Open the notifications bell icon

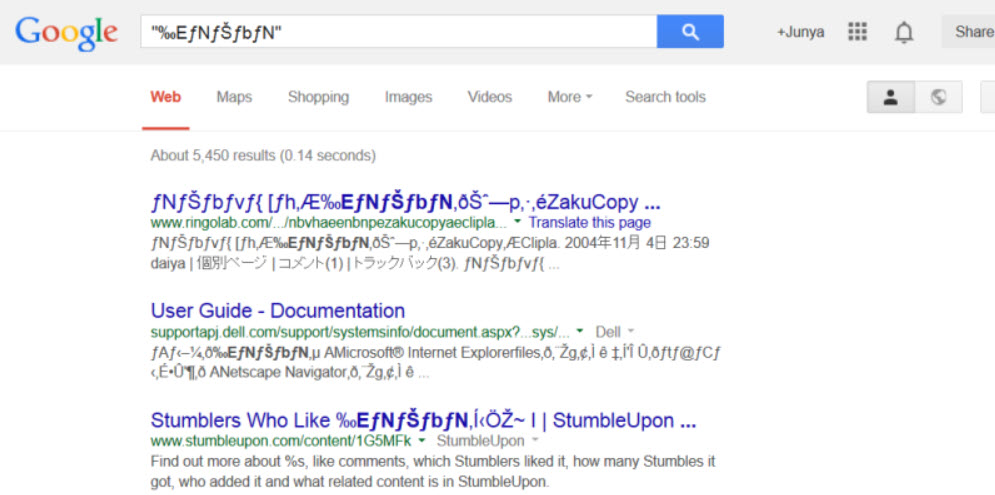pos(904,32)
